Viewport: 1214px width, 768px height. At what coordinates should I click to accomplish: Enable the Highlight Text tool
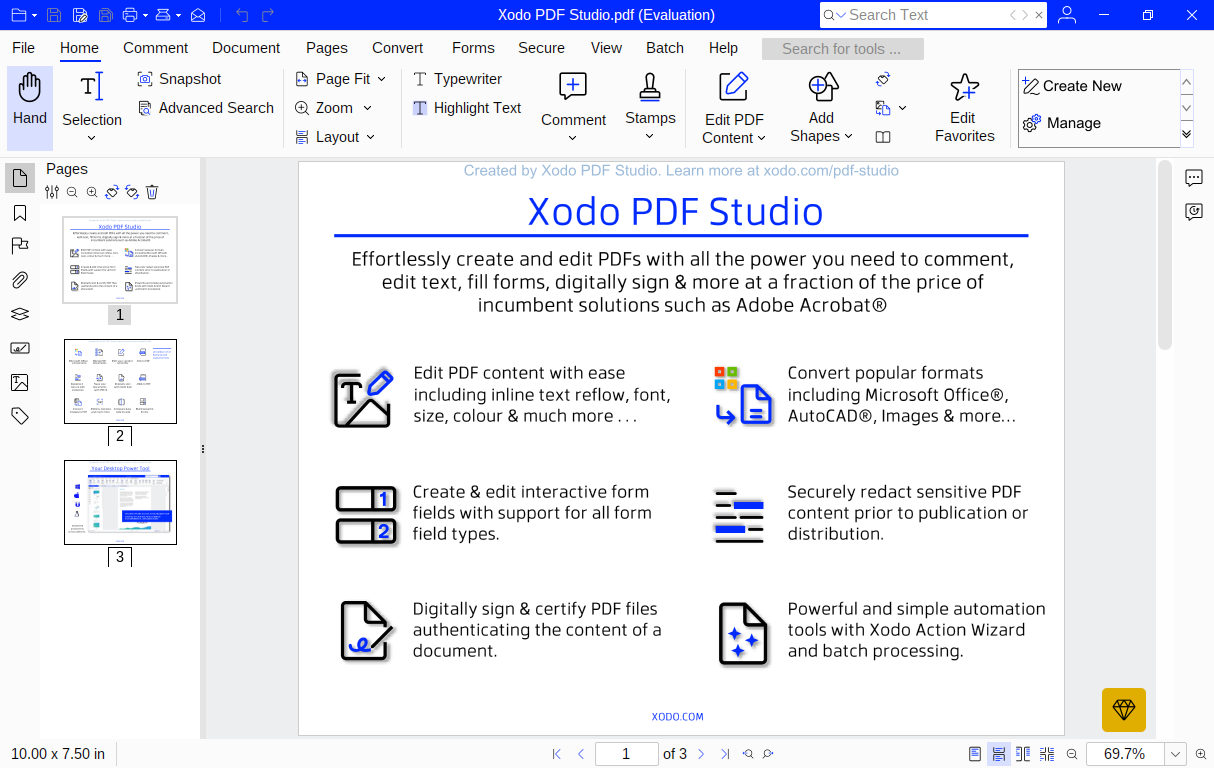[x=467, y=108]
